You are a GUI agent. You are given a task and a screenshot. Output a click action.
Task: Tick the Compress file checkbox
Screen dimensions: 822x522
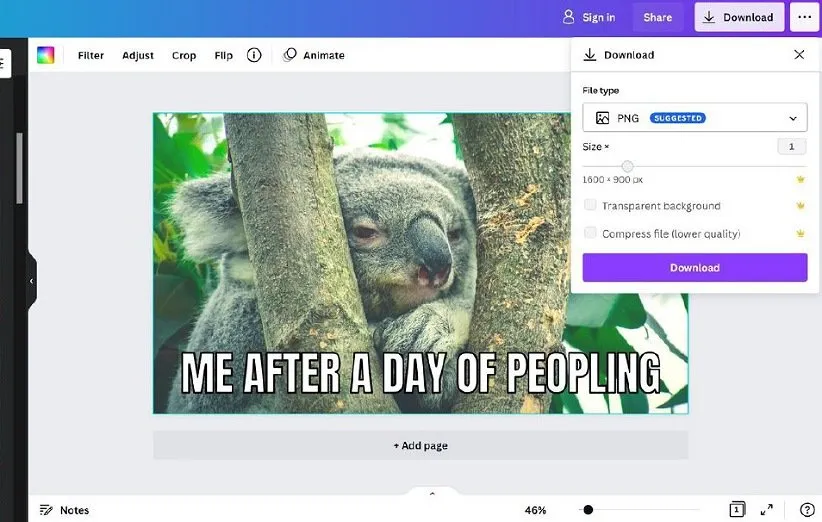point(590,233)
